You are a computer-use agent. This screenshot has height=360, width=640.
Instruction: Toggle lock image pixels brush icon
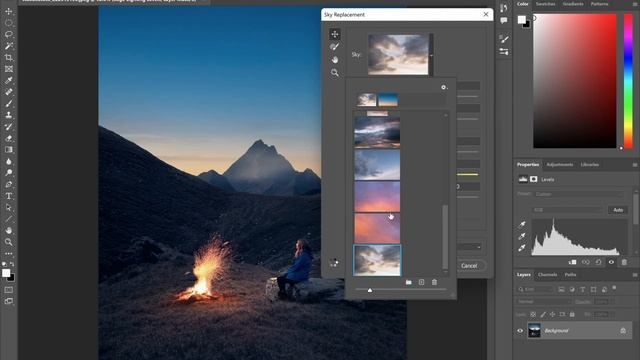543,314
